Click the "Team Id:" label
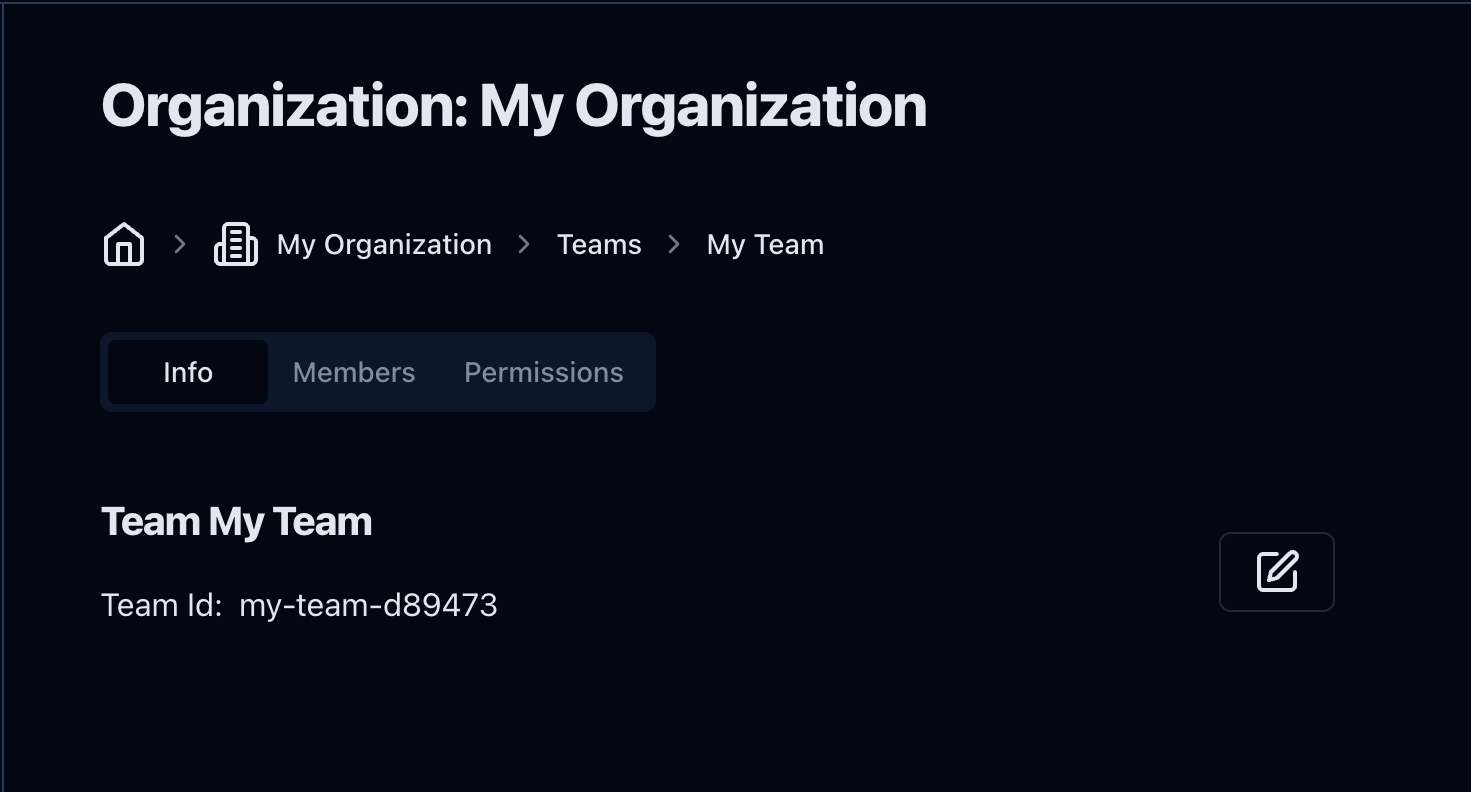The width and height of the screenshot is (1471, 792). coord(161,605)
